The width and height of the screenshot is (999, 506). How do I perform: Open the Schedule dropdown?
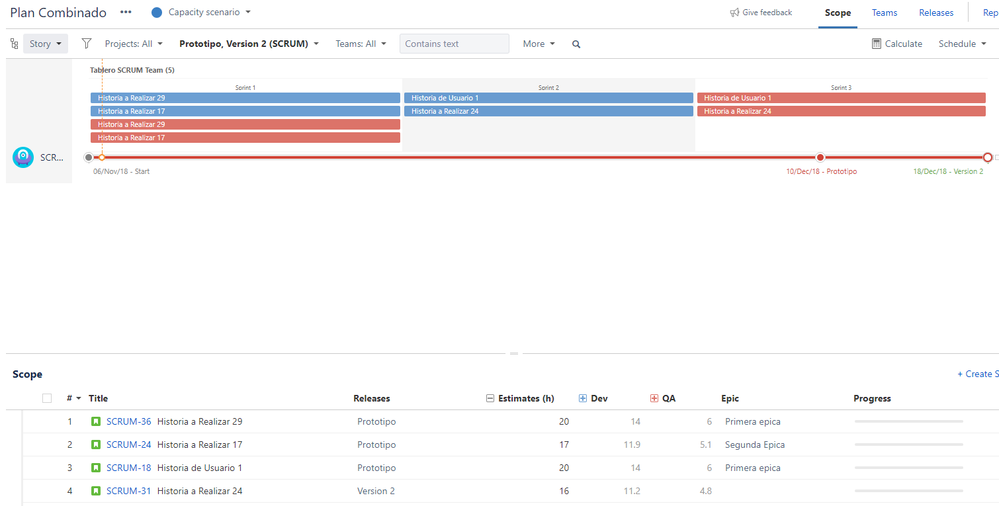pyautogui.click(x=962, y=43)
